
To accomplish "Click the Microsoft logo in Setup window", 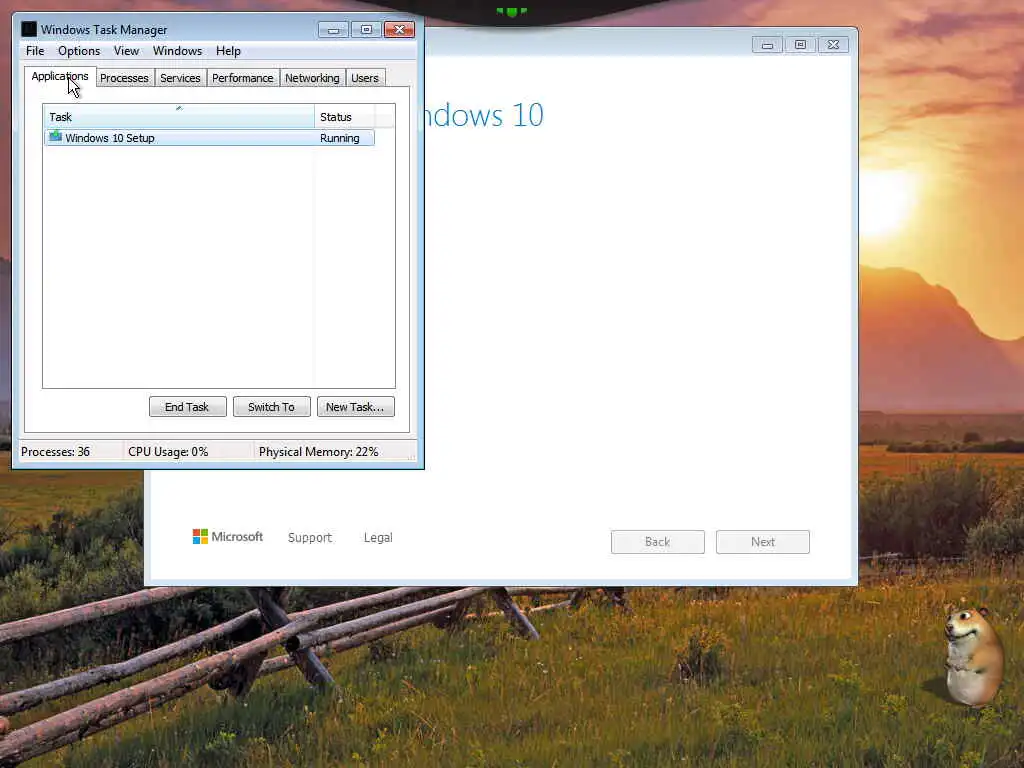I will tap(228, 537).
